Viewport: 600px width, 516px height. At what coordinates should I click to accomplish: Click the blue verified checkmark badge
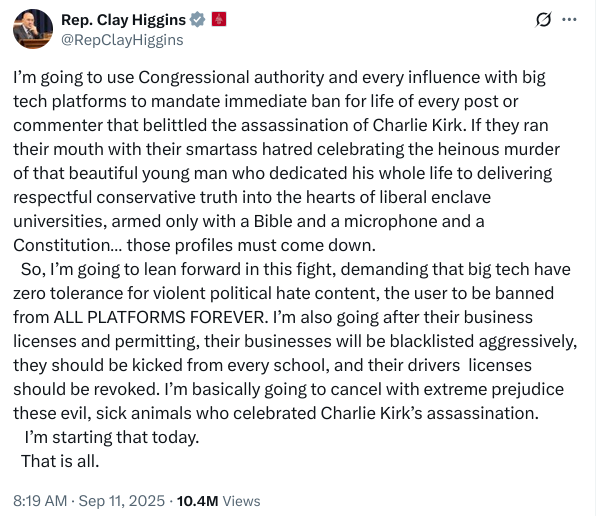click(196, 20)
